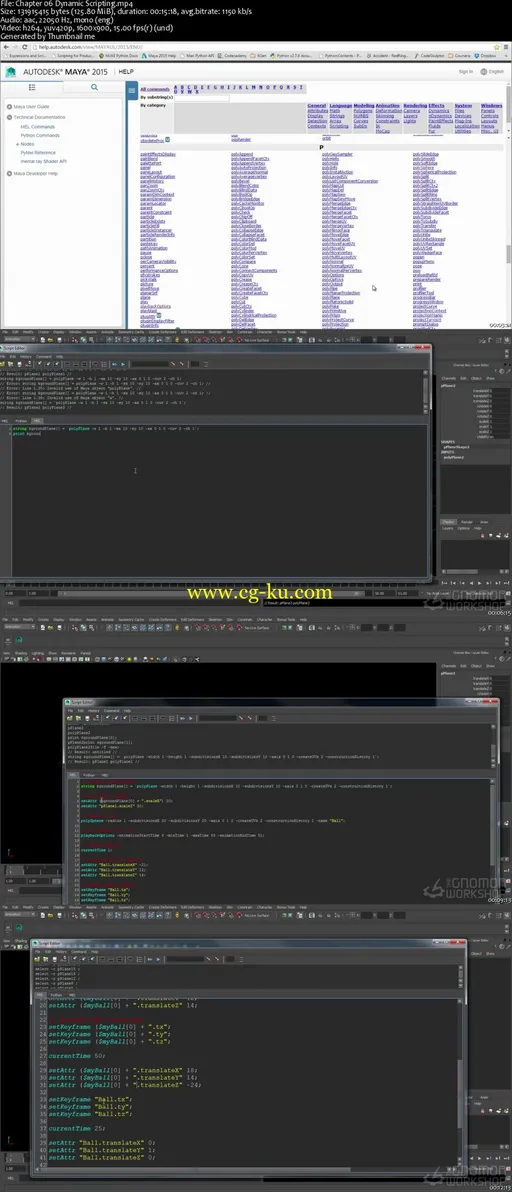
Task: Open Command menu in 06:15 Script Editor
Action: [44, 356]
